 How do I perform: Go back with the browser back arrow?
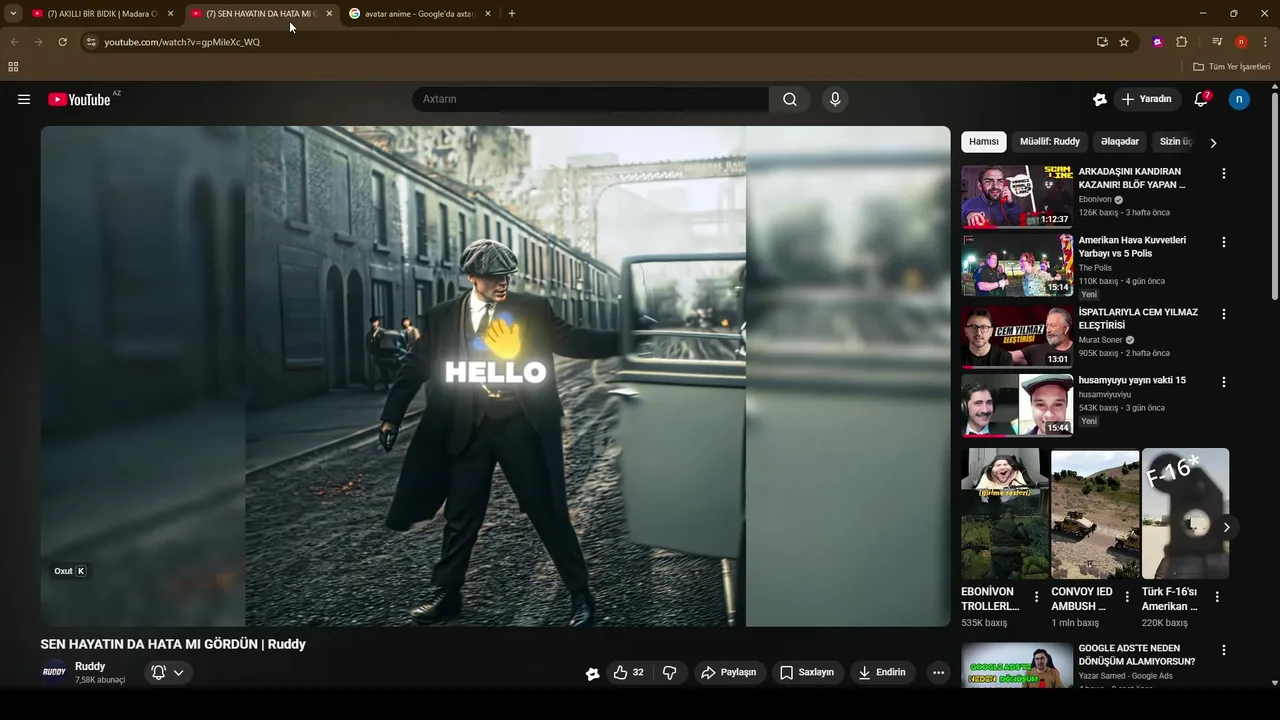pos(14,42)
